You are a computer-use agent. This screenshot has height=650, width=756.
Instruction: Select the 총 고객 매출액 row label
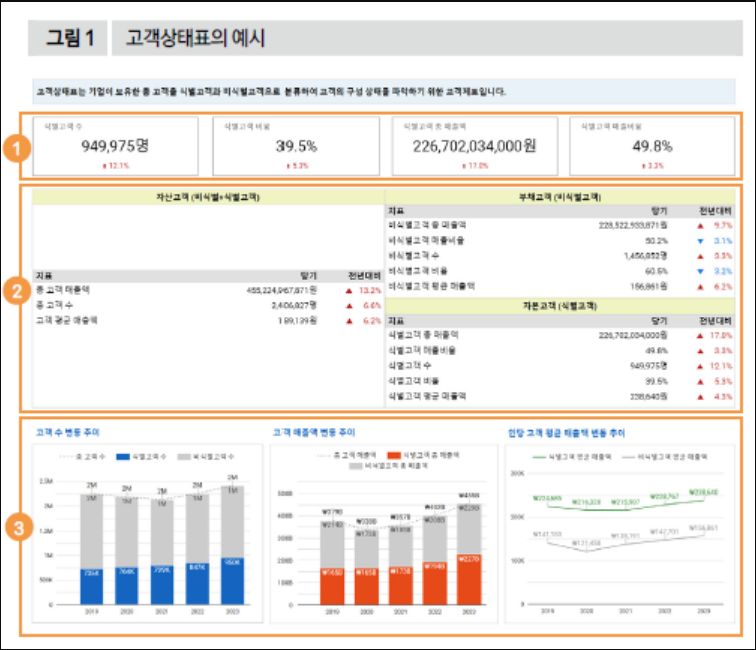63,290
